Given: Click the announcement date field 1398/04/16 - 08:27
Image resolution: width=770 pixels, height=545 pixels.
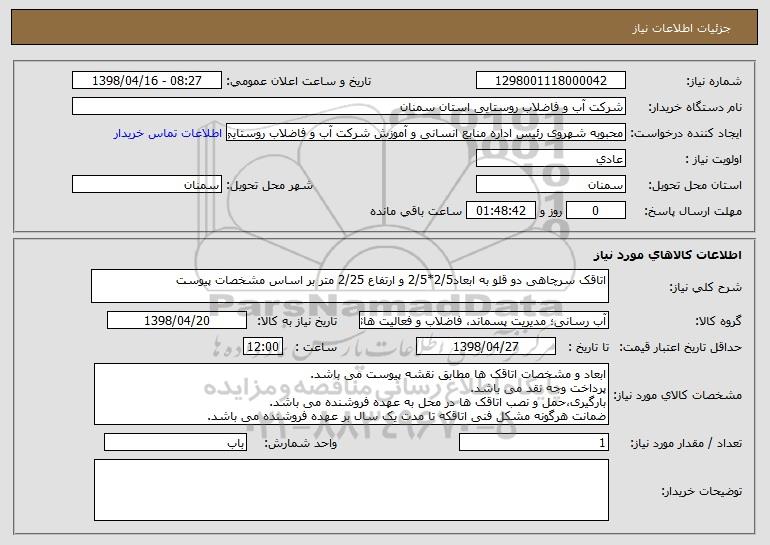Looking at the screenshot, I should click(147, 80).
